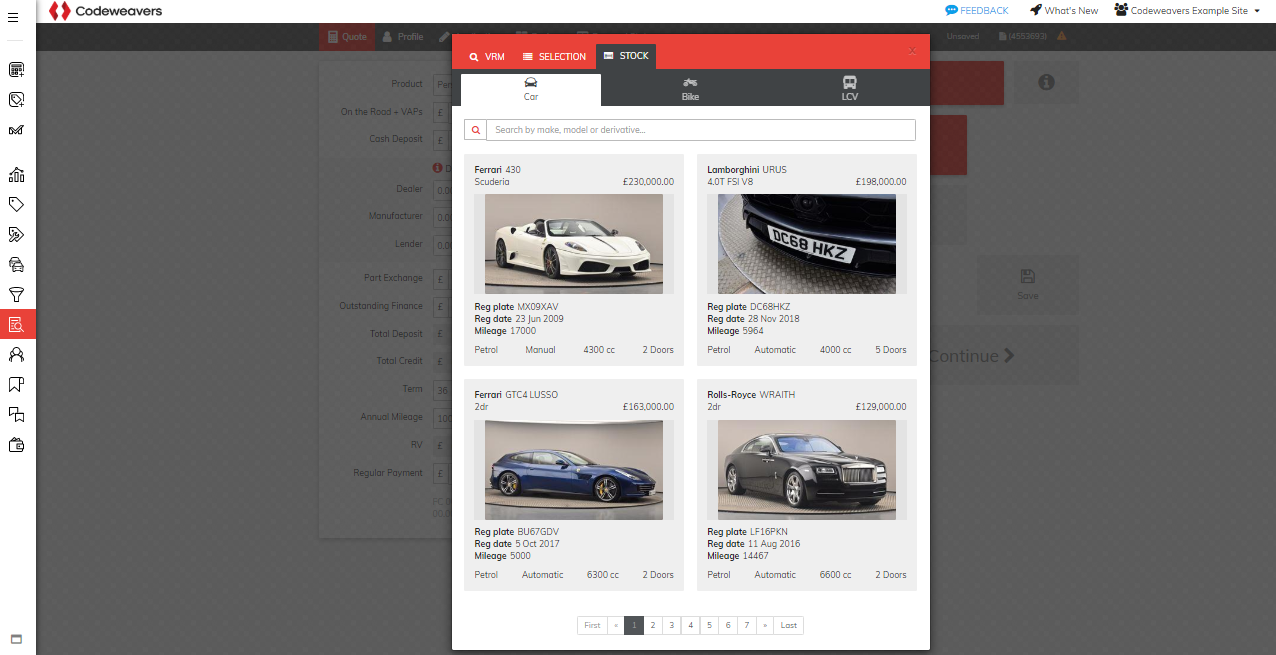Viewport: 1276px width, 655px height.
Task: Click the bar chart icon in the sidebar
Action: pos(16,175)
